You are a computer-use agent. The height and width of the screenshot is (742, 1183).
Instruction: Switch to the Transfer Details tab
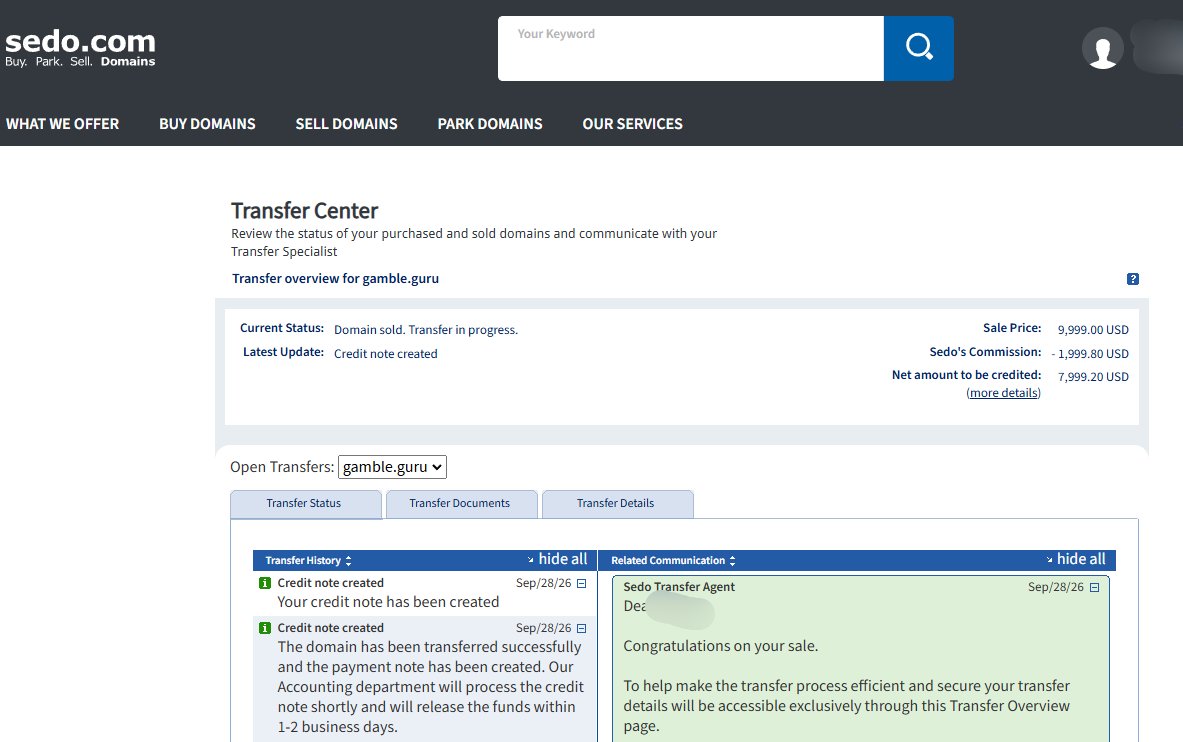point(616,503)
